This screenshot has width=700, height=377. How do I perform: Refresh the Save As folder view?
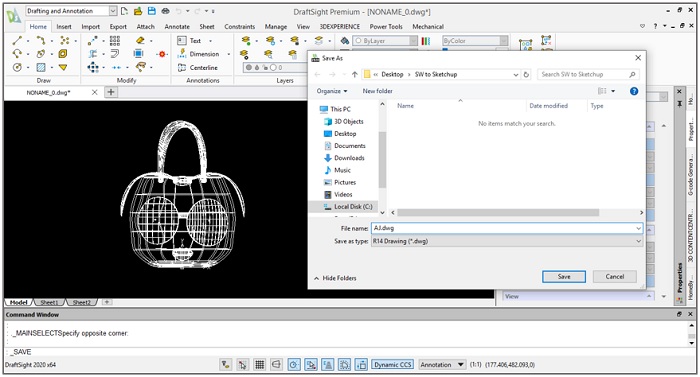tap(526, 75)
